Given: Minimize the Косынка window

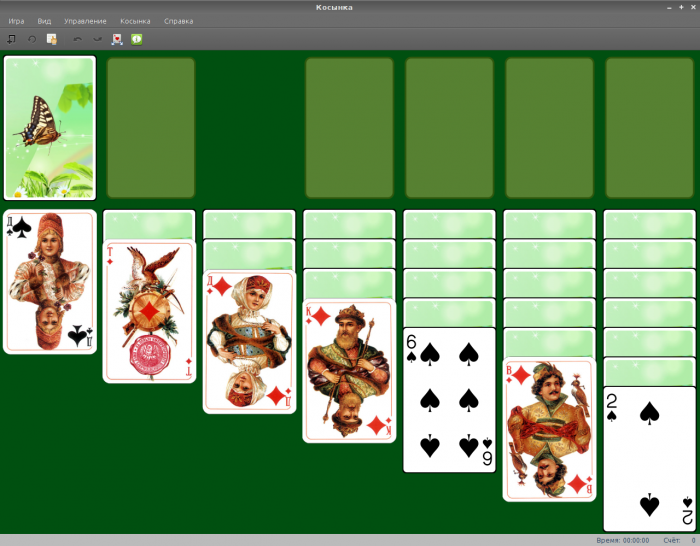Looking at the screenshot, I should tap(669, 8).
